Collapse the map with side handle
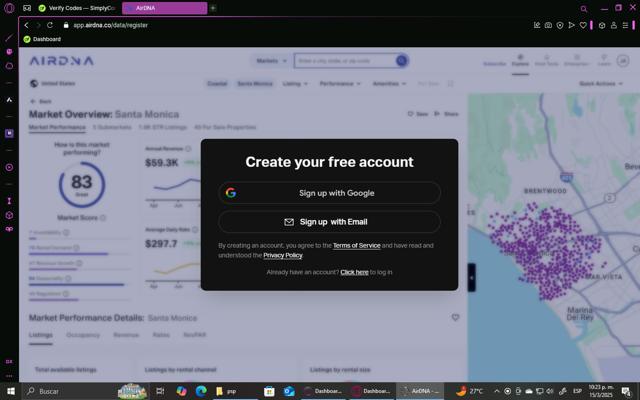Image resolution: width=640 pixels, height=400 pixels. (471, 278)
